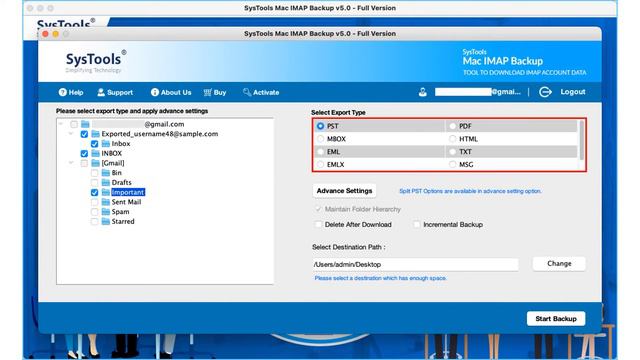Click the user account icon

pos(422,92)
